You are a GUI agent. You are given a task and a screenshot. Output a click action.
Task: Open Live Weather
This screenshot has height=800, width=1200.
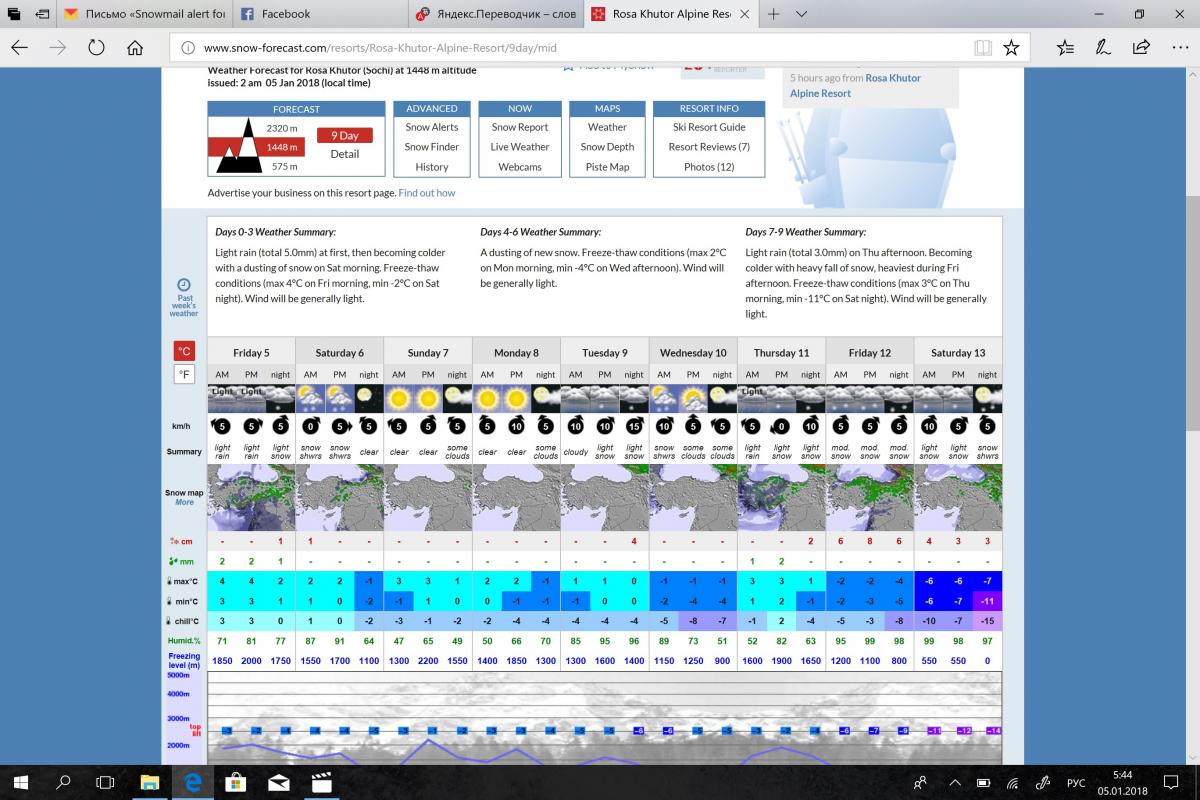[520, 147]
